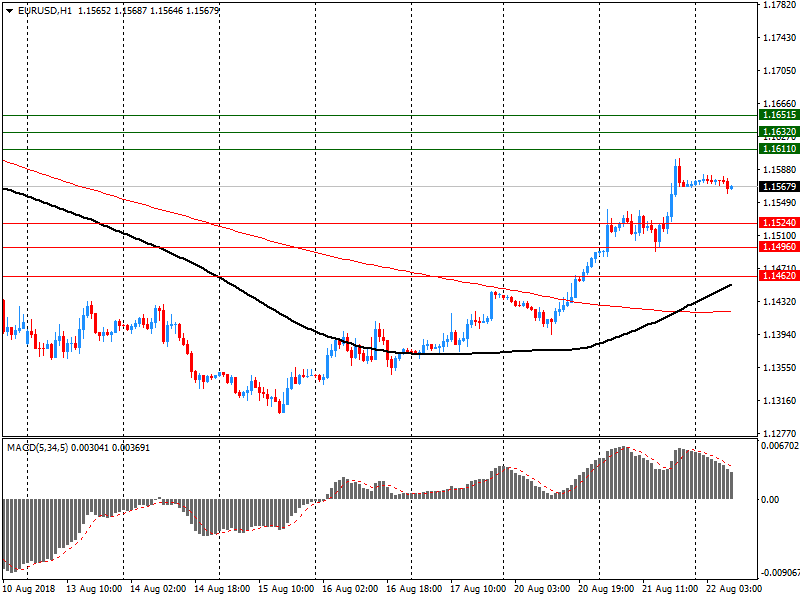
Task: Click the 1.15880 price scale value
Action: (780, 170)
